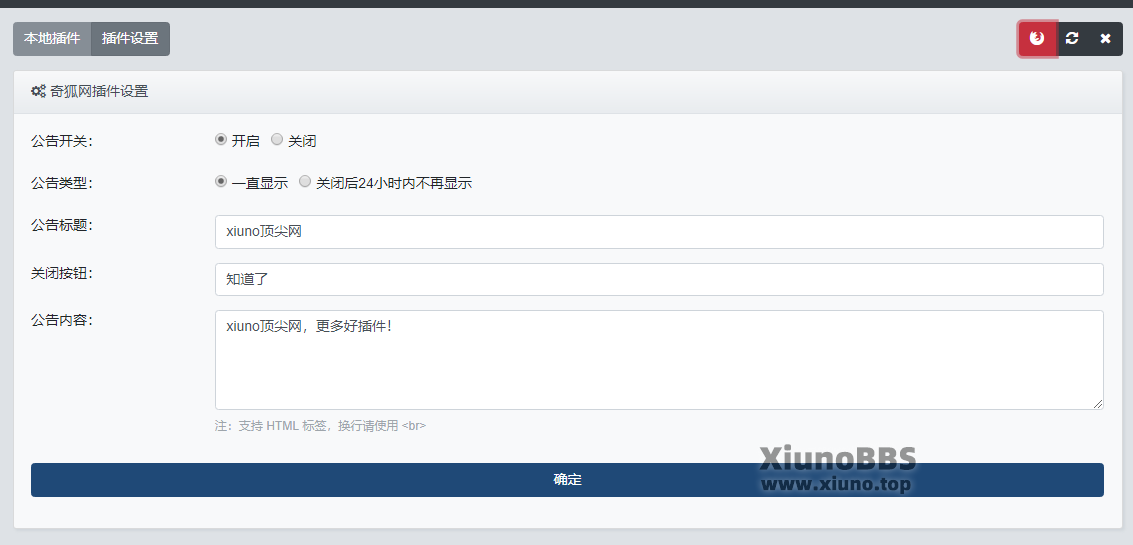1133x545 pixels.
Task: Focus the 公告标题 input field
Action: coord(659,232)
